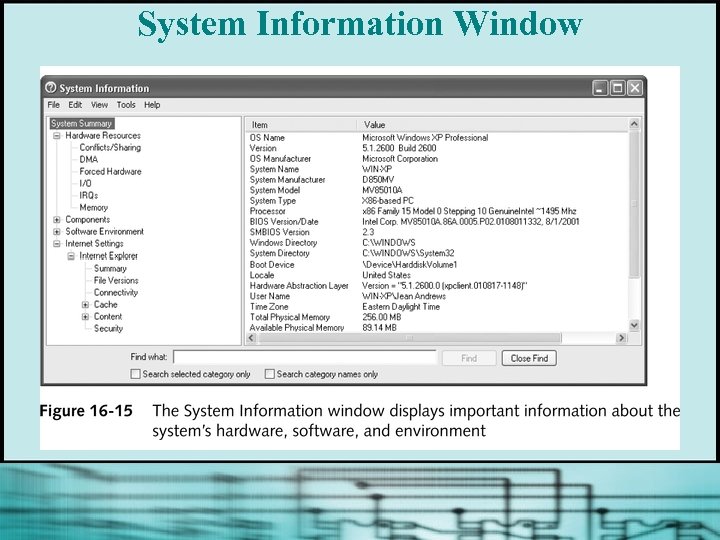The height and width of the screenshot is (540, 720).
Task: Enable Search category names only
Action: (x=270, y=374)
